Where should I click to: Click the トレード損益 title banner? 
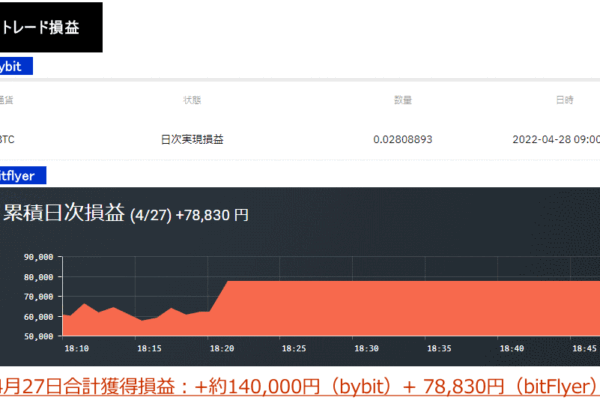pyautogui.click(x=50, y=27)
